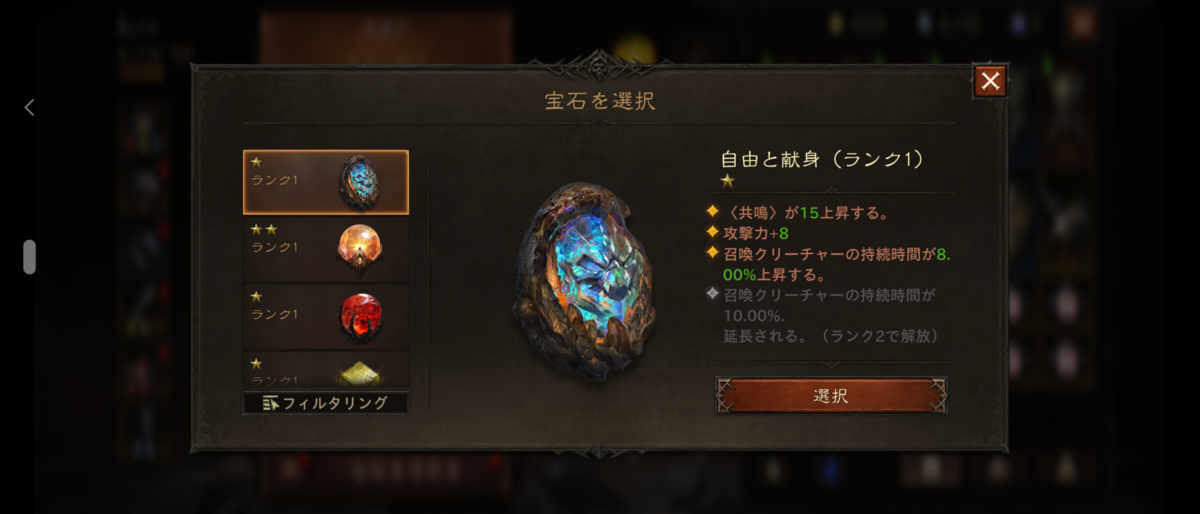
Task: Tap the large gem preview image
Action: click(x=584, y=280)
